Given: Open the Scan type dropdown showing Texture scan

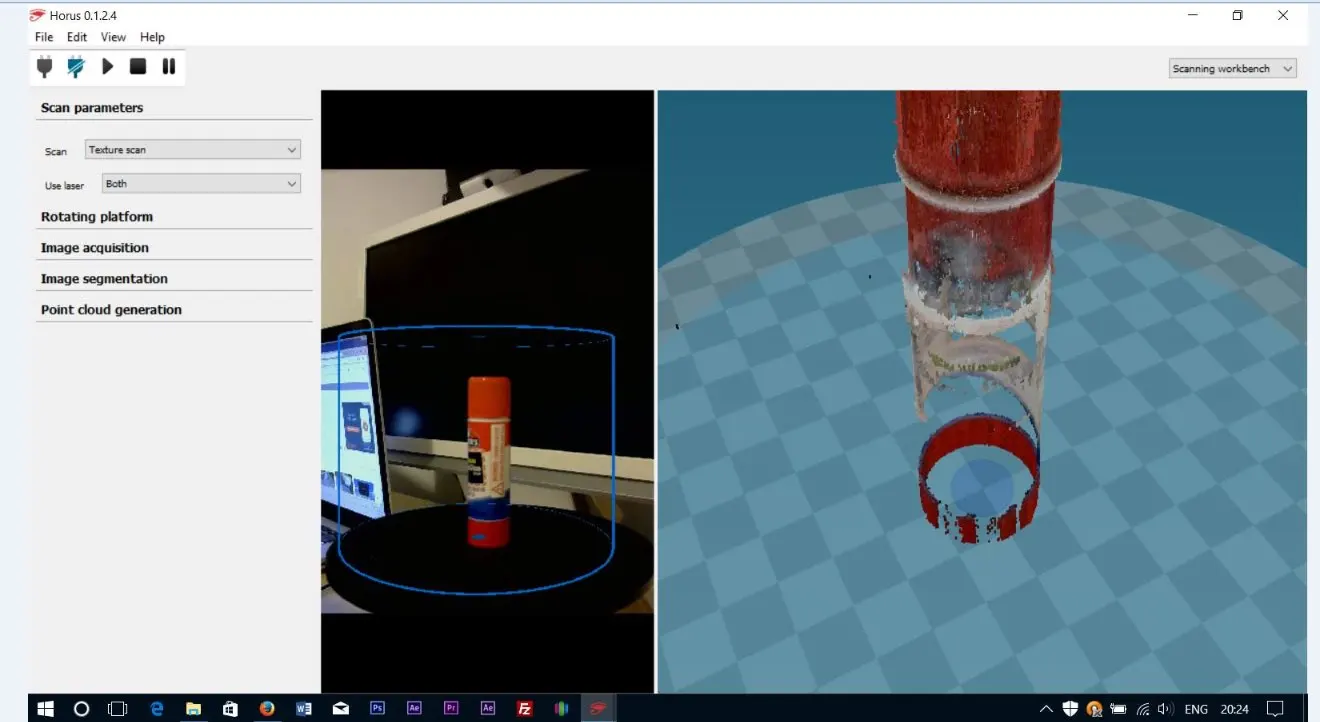Looking at the screenshot, I should pos(193,150).
